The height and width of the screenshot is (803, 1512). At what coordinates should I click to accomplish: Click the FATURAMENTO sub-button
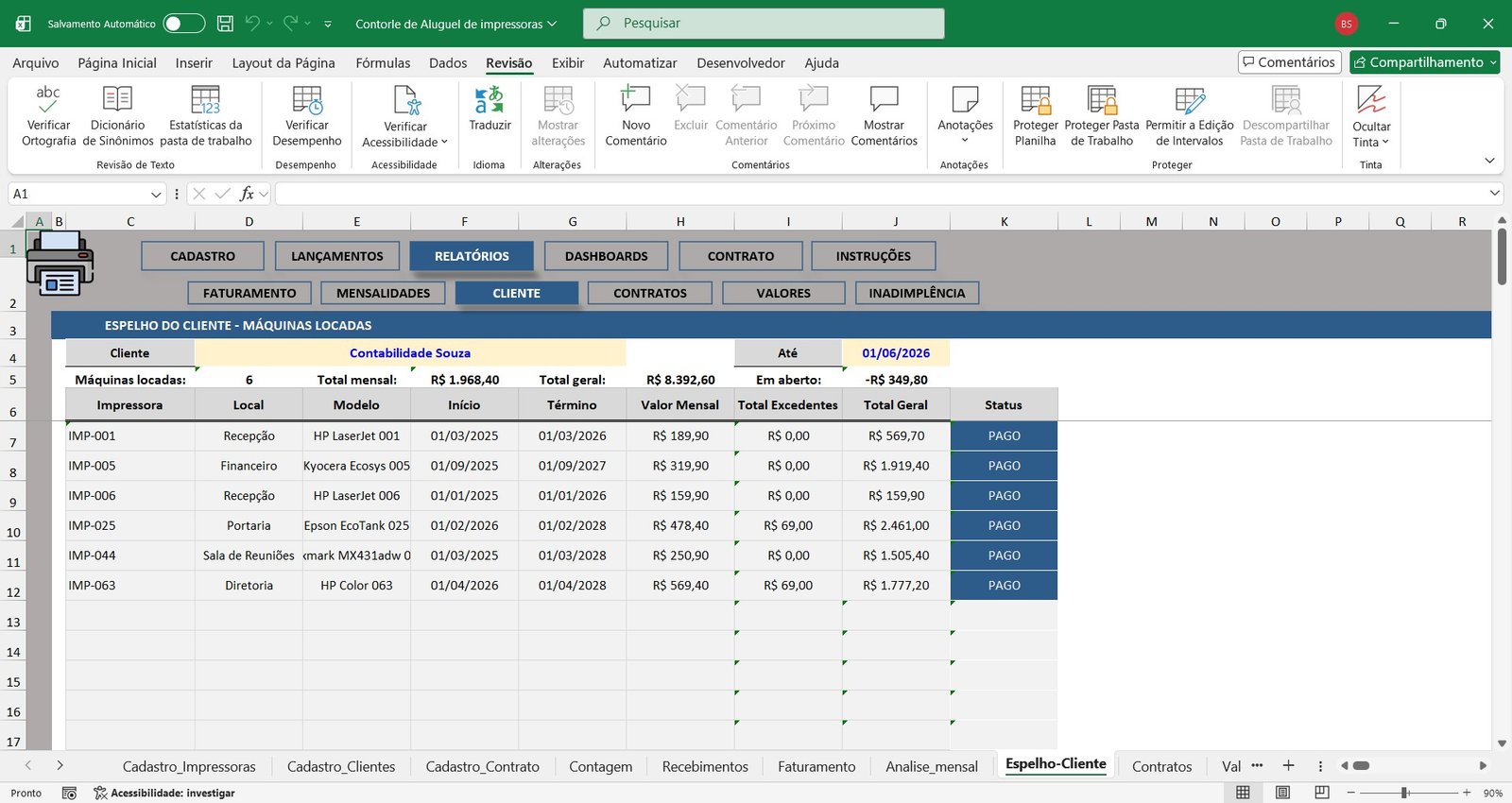point(249,293)
